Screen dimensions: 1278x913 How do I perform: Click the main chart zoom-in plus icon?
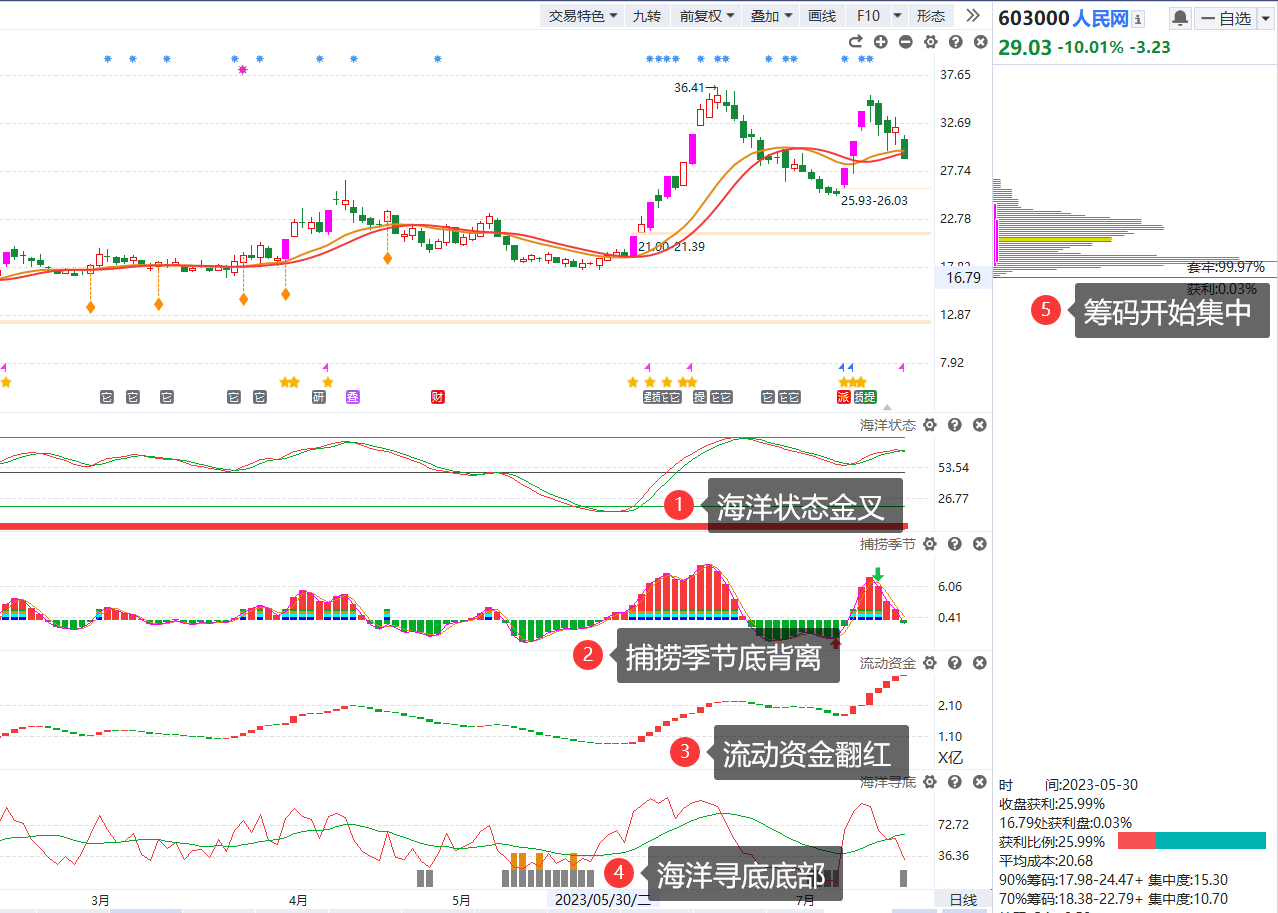coord(880,42)
